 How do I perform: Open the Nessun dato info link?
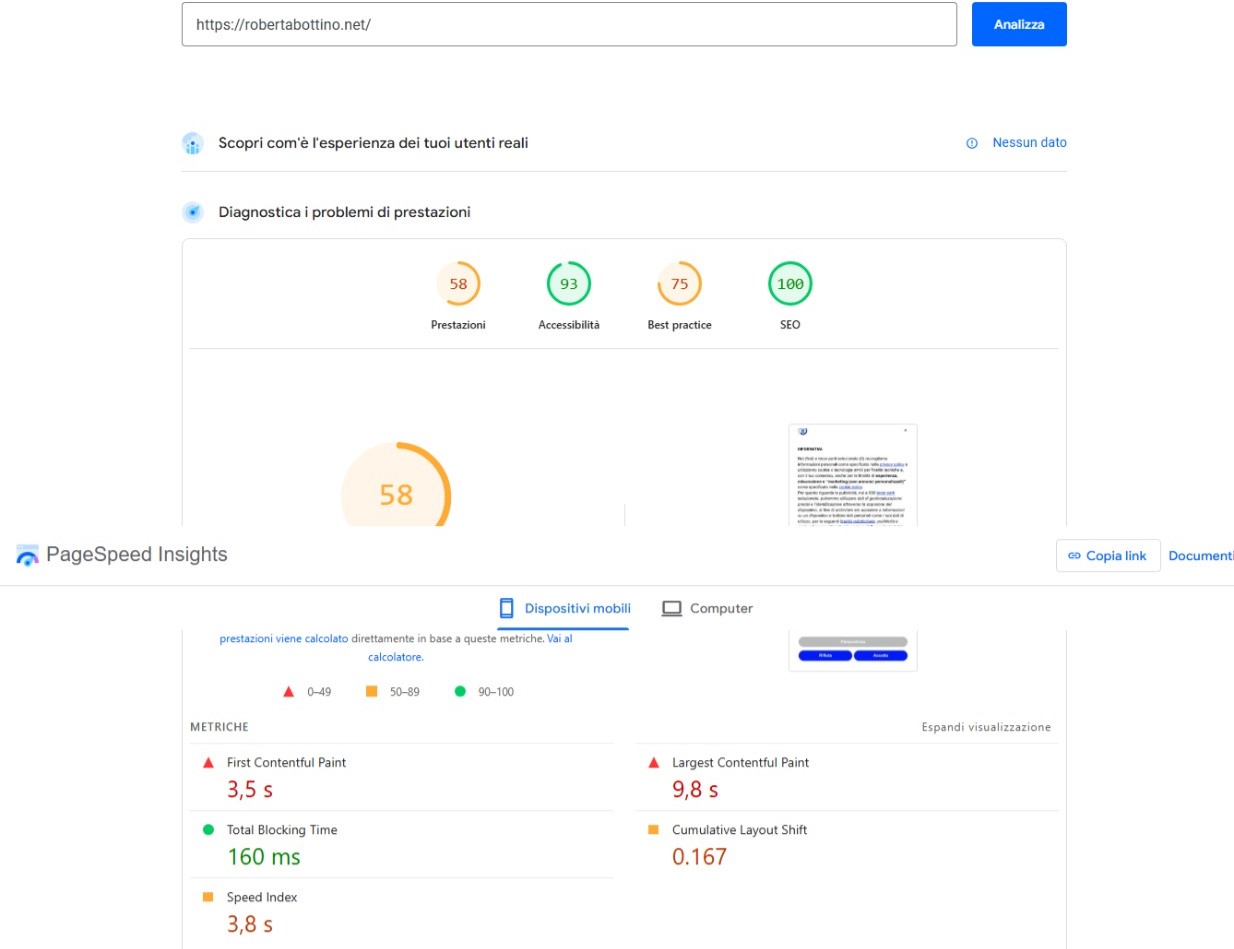pyautogui.click(x=1029, y=143)
